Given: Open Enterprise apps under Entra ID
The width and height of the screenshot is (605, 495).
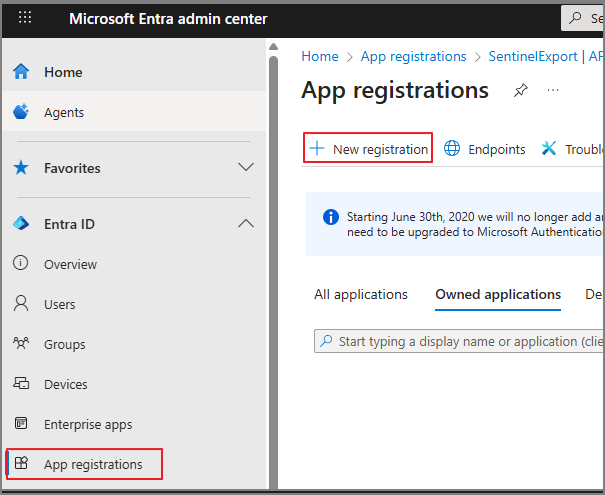Looking at the screenshot, I should (x=134, y=424).
